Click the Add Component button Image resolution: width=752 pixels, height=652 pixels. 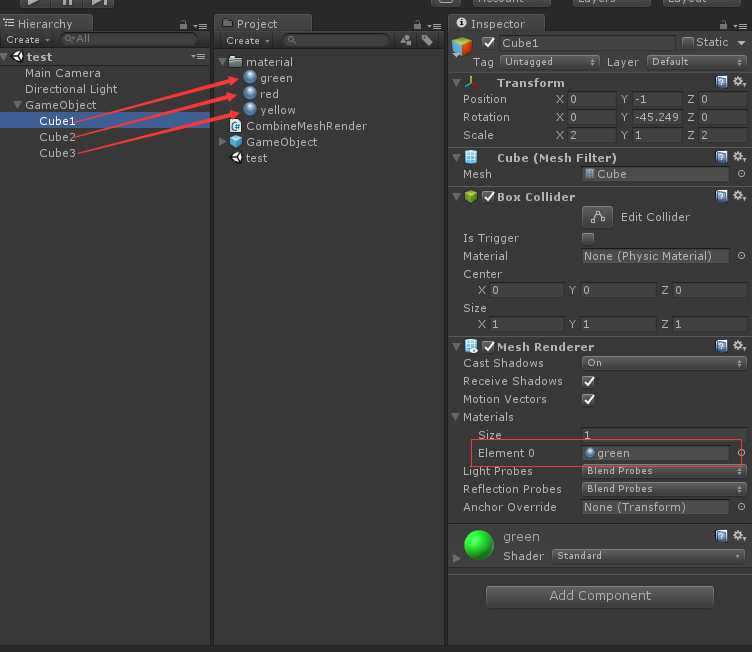point(599,596)
